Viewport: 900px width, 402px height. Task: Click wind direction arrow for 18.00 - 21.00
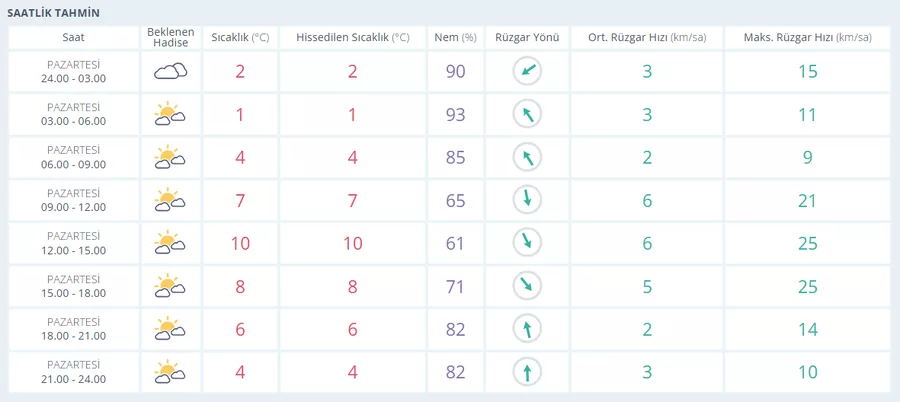click(526, 329)
